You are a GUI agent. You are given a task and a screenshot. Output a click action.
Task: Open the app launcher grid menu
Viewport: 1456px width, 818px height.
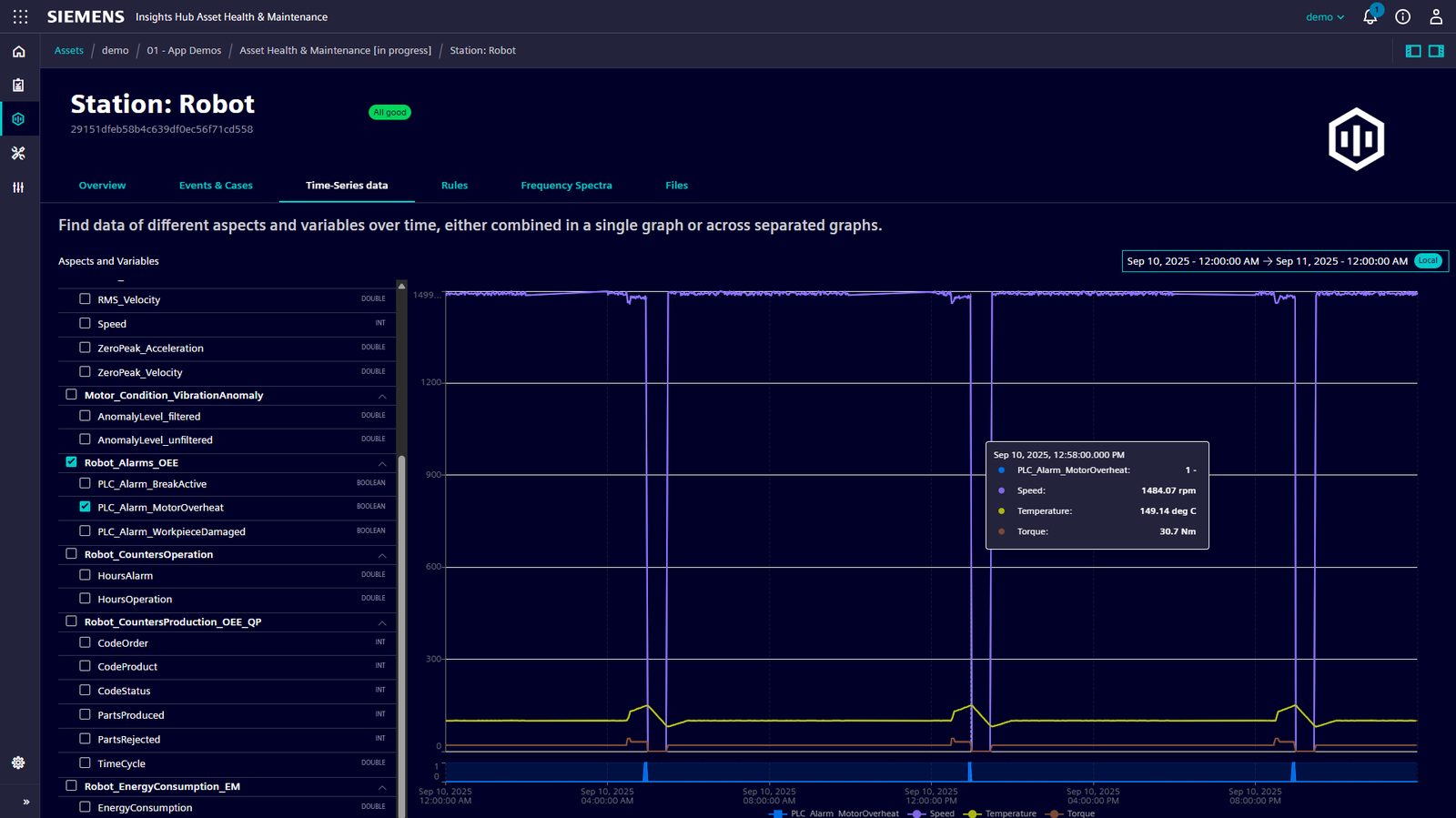tap(20, 16)
